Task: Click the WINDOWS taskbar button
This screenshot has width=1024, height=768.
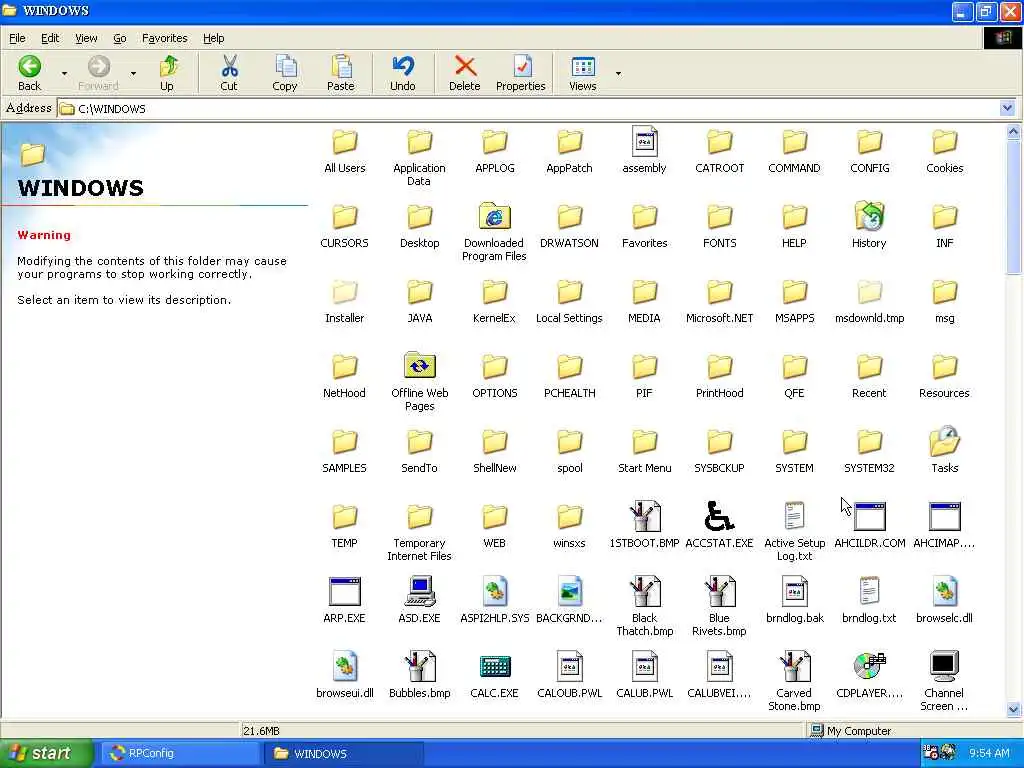Action: [x=344, y=753]
